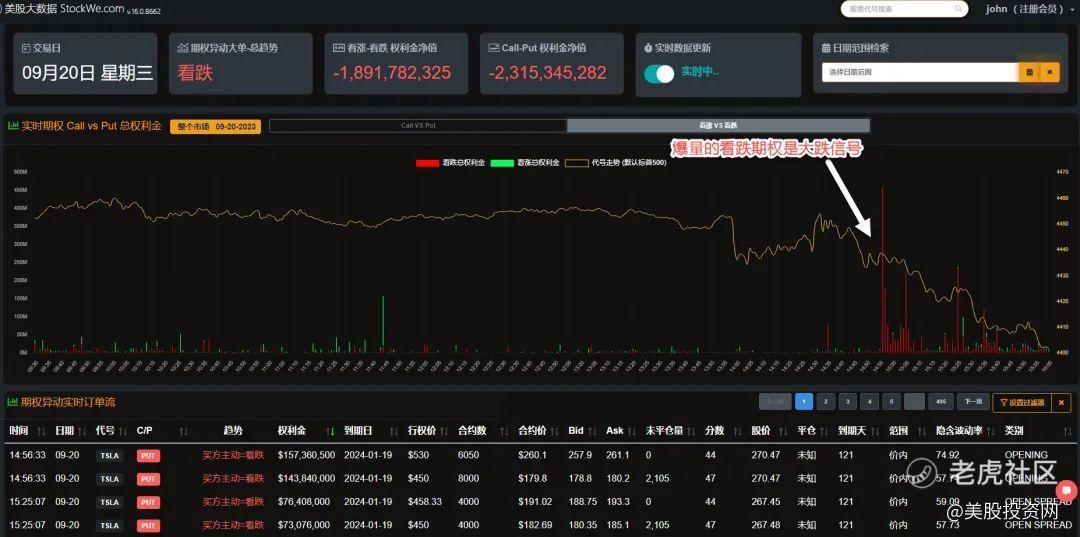The image size is (1080, 537).
Task: Click the premium value $157,360,500
Action: [x=307, y=455]
